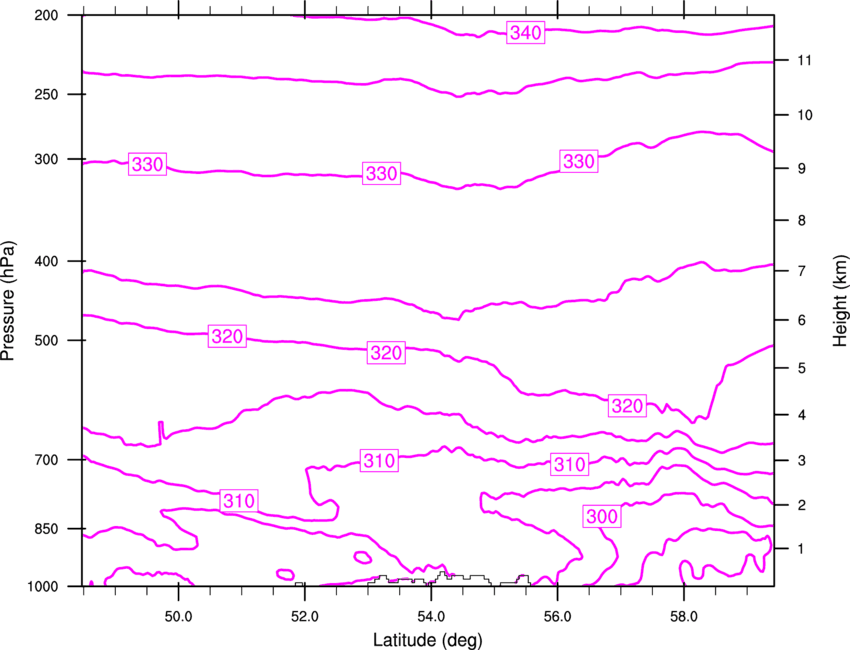Click the 6 km height tick label
850x650 pixels.
click(x=802, y=320)
